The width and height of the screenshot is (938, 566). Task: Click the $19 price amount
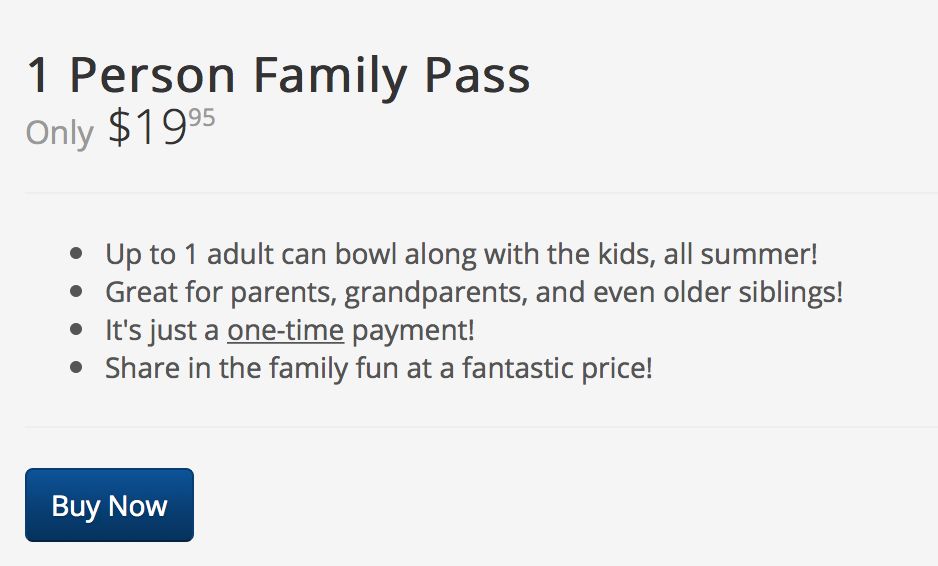[x=148, y=128]
